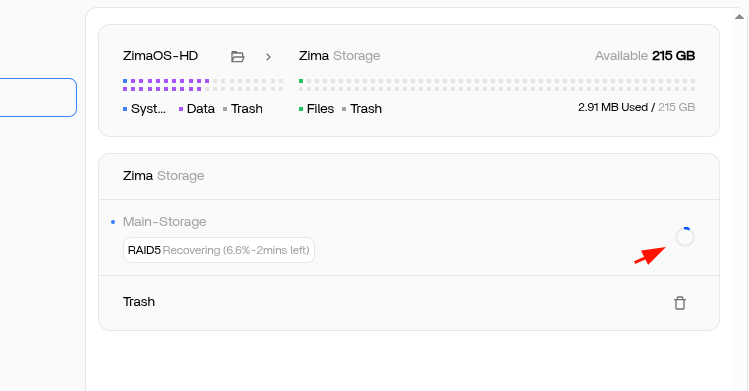Click the ZimaOS-HD title
Image resolution: width=749 pixels, height=391 pixels.
[x=160, y=56]
